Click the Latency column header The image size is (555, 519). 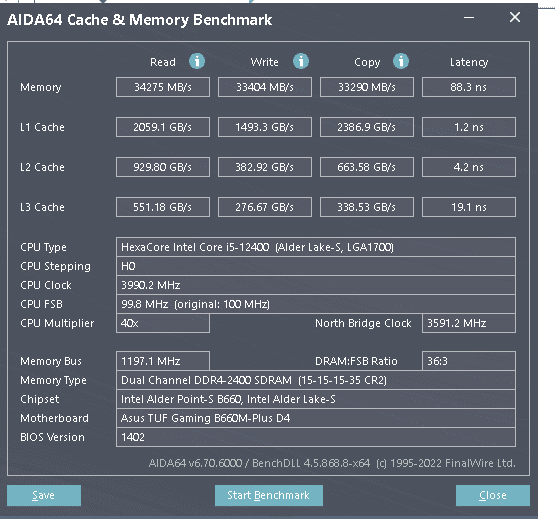click(469, 63)
